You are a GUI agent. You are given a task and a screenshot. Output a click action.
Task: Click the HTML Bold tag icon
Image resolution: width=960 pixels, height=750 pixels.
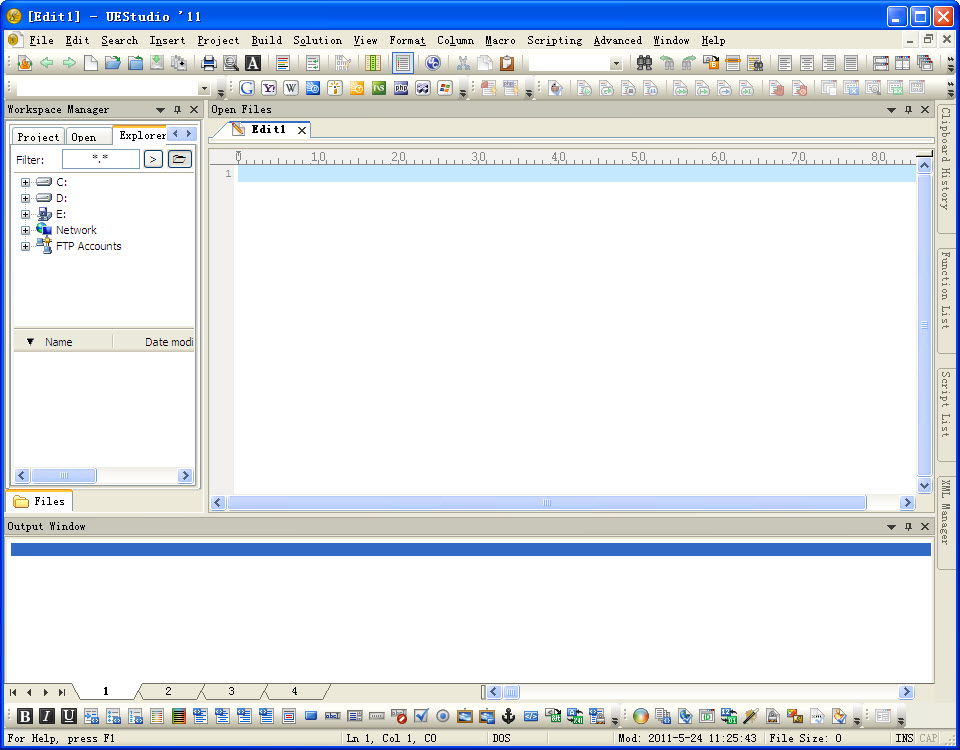25,716
